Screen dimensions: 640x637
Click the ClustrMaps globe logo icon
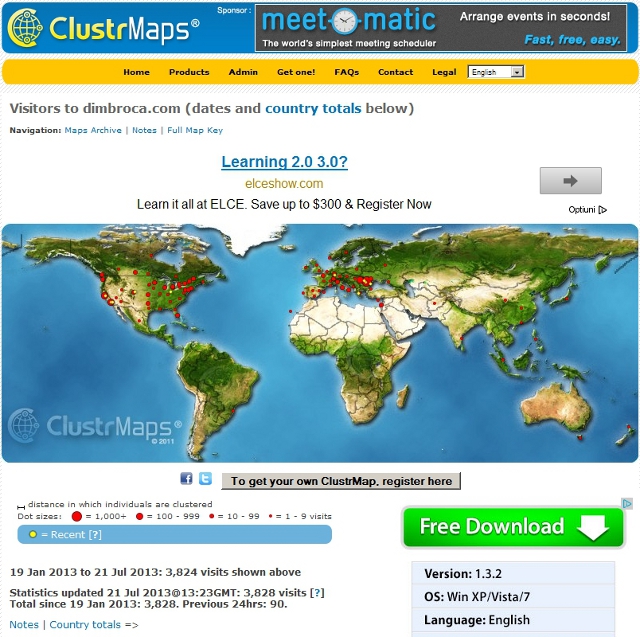25,27
